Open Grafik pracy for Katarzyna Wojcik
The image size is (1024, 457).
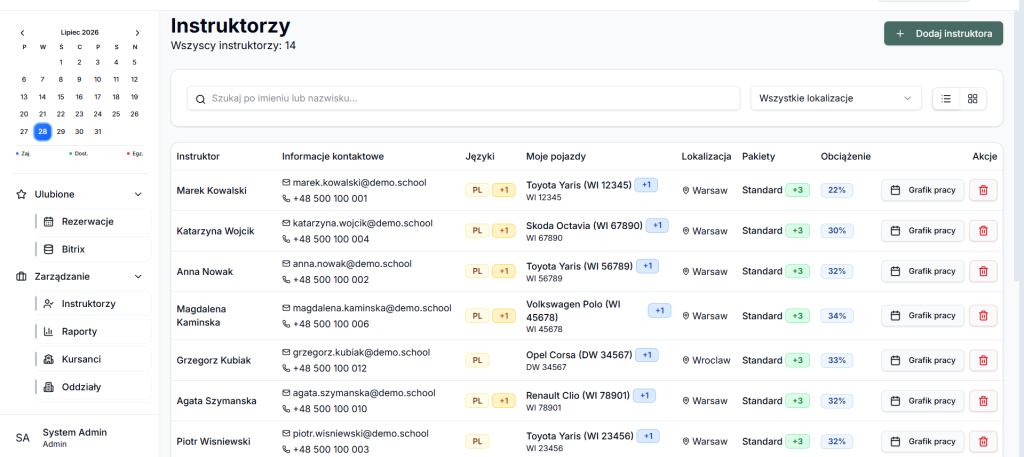coord(922,230)
